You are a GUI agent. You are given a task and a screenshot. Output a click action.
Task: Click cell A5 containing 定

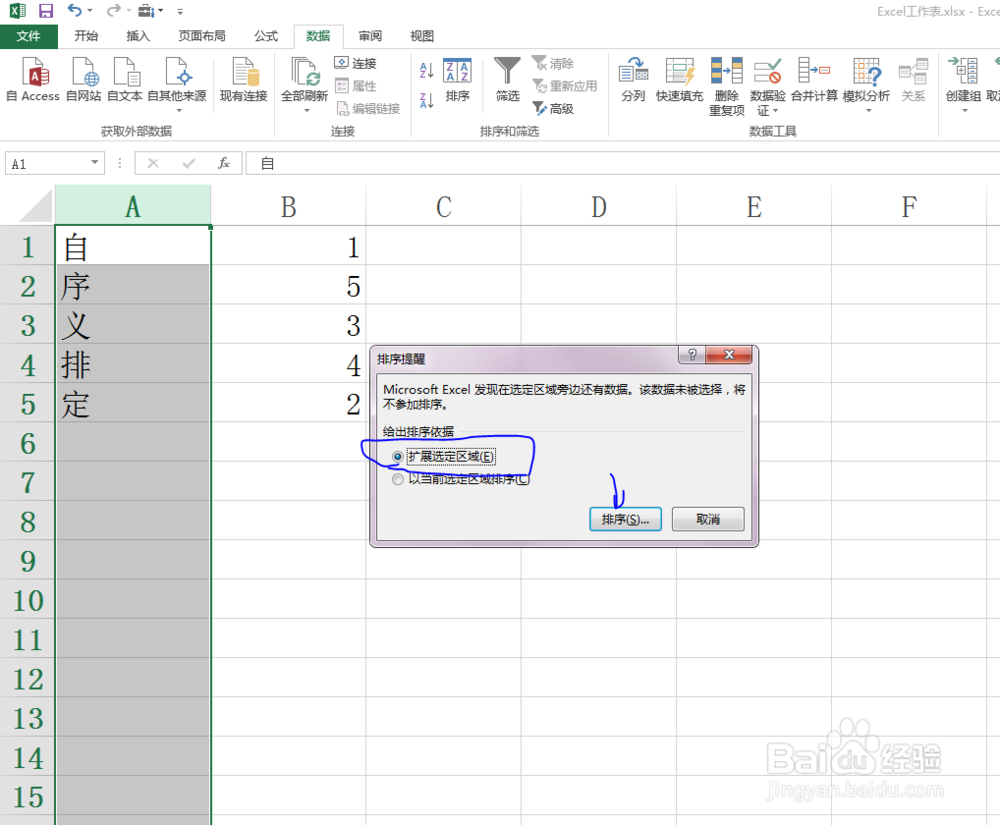133,403
